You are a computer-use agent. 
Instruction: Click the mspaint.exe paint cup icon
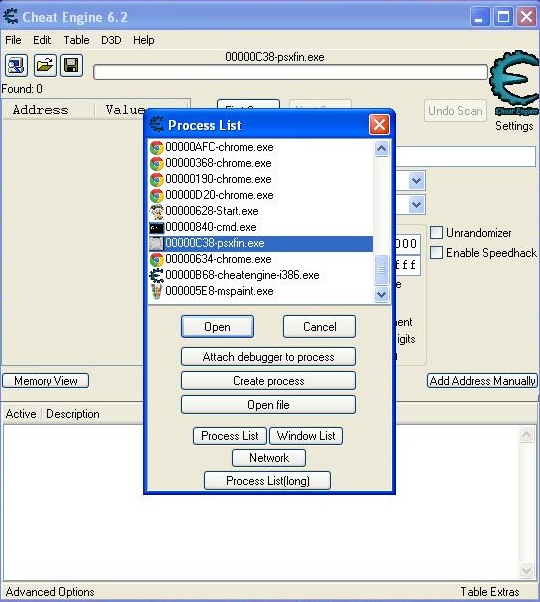coord(156,291)
